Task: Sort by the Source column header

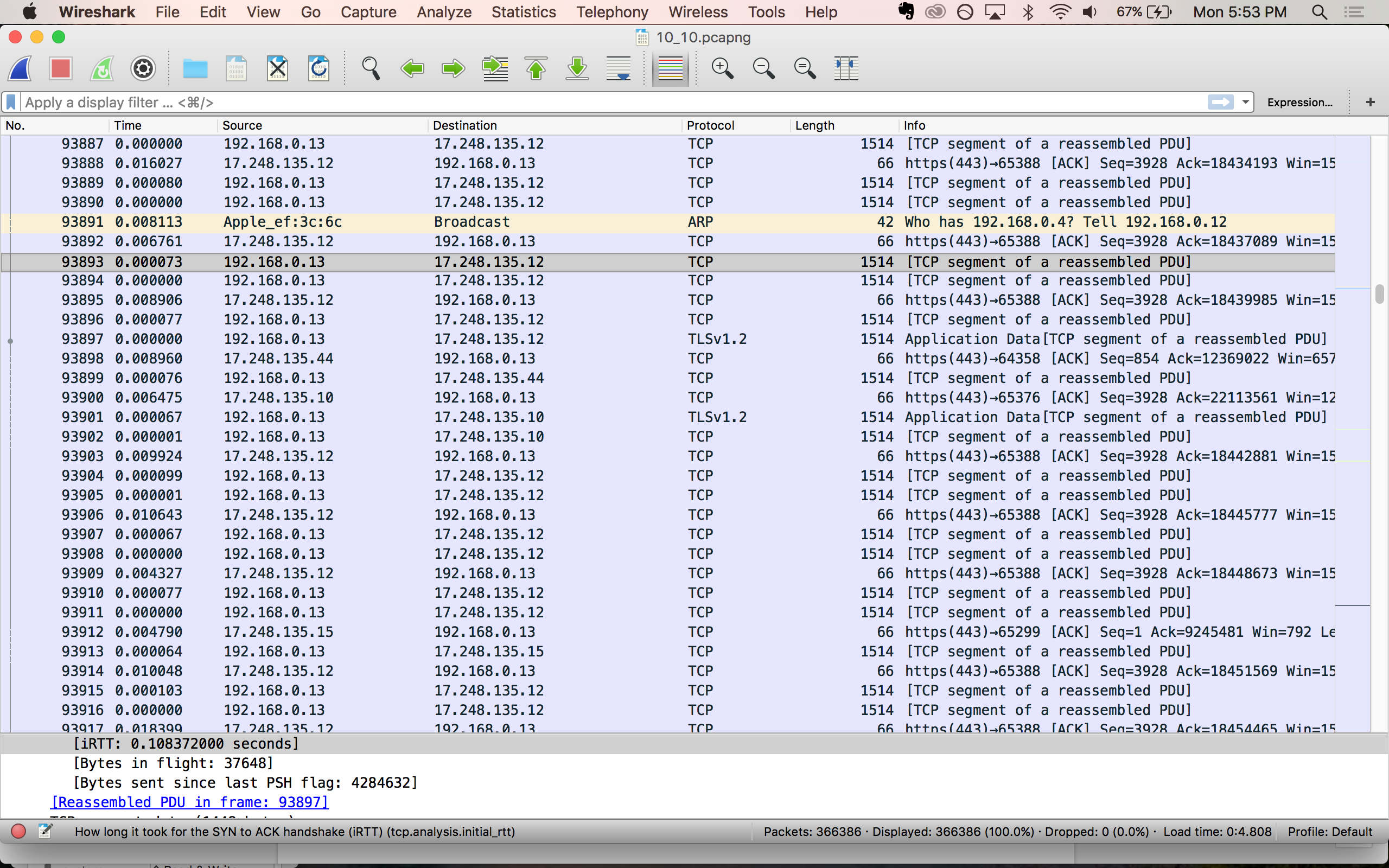Action: [323, 125]
